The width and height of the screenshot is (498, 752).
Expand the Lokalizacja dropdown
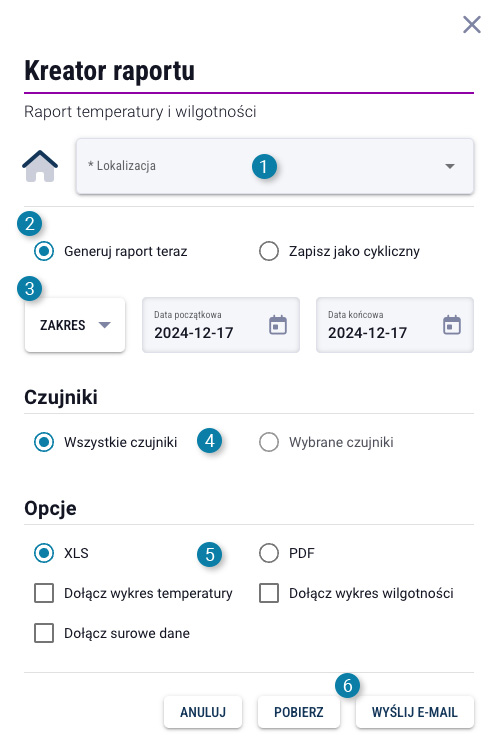tap(275, 166)
